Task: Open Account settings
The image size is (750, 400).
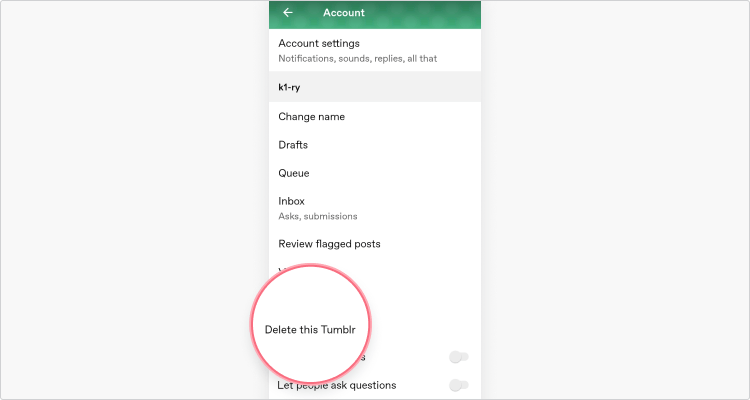Action: 375,50
